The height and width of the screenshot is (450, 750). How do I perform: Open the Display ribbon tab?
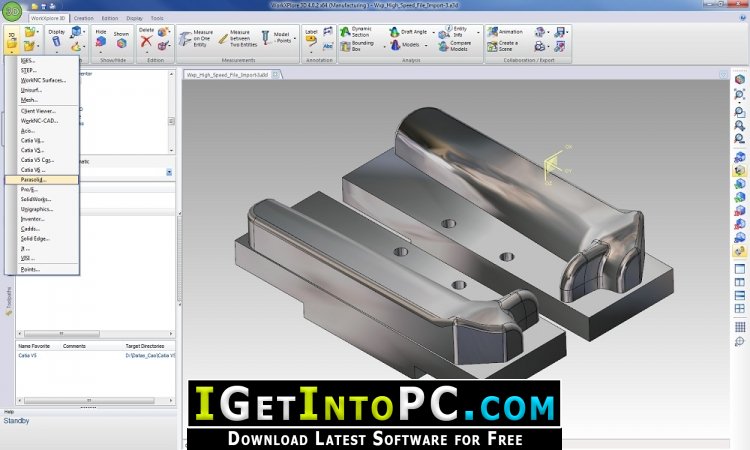[134, 18]
